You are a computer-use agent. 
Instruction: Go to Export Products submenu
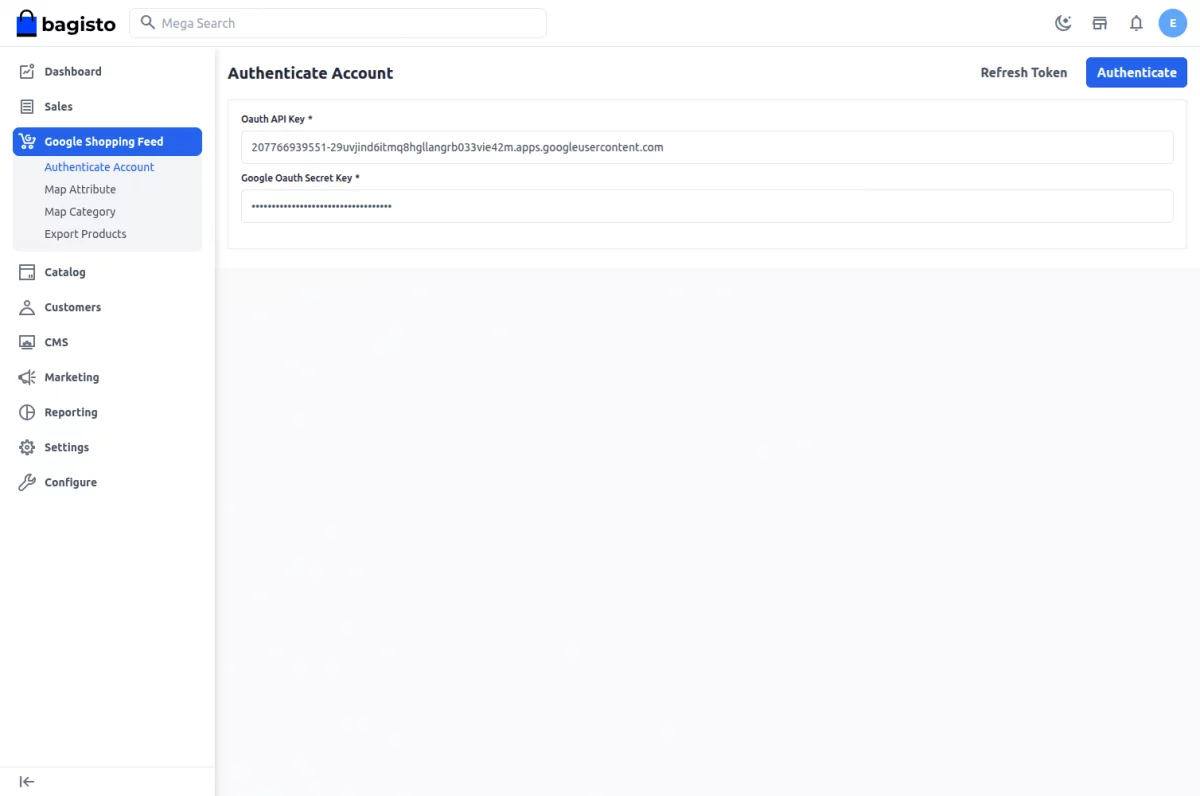[85, 234]
